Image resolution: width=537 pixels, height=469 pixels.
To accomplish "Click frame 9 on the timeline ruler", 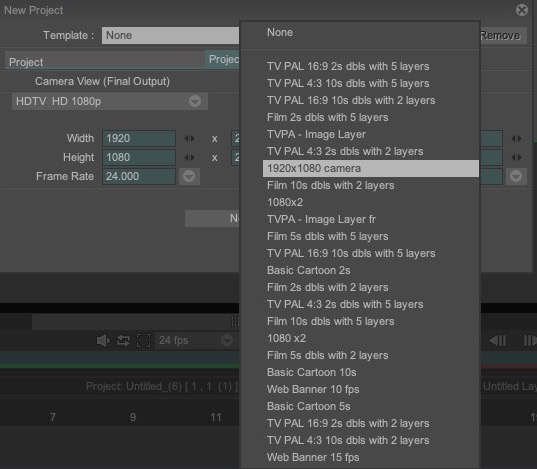I will coord(133,417).
